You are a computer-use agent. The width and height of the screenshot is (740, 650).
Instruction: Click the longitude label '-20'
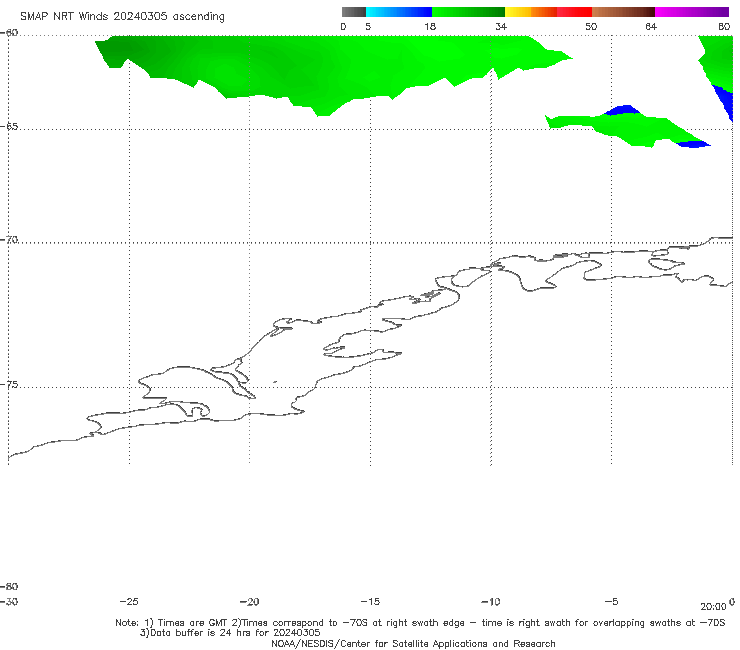[250, 602]
